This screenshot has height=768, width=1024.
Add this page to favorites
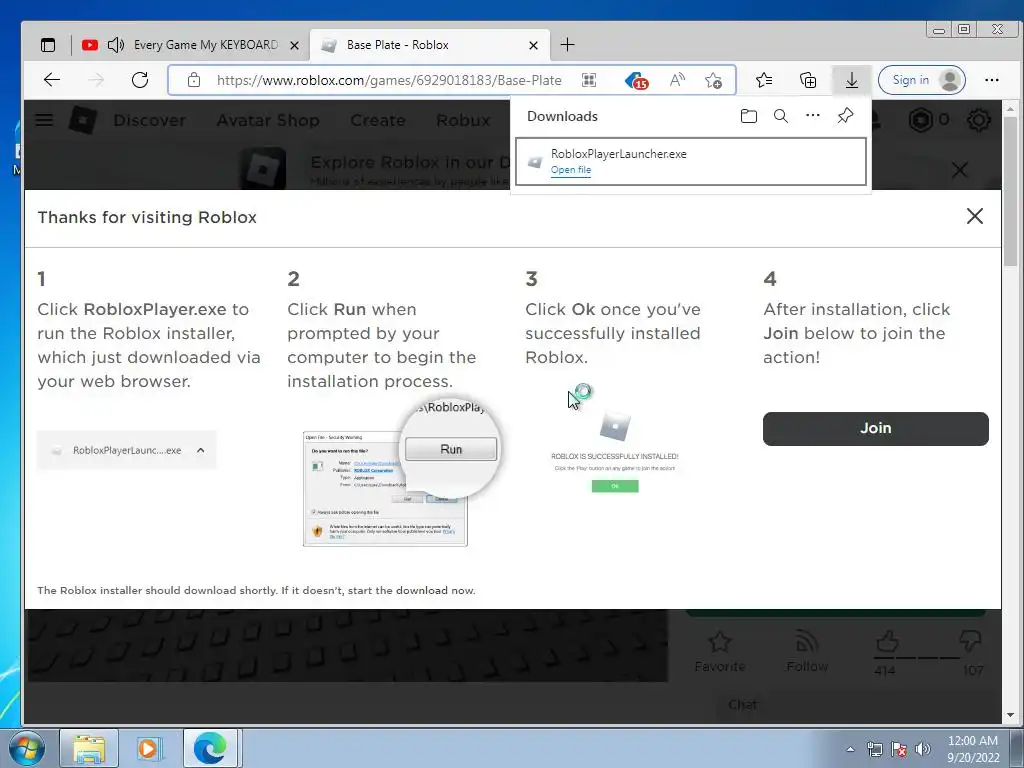(713, 80)
